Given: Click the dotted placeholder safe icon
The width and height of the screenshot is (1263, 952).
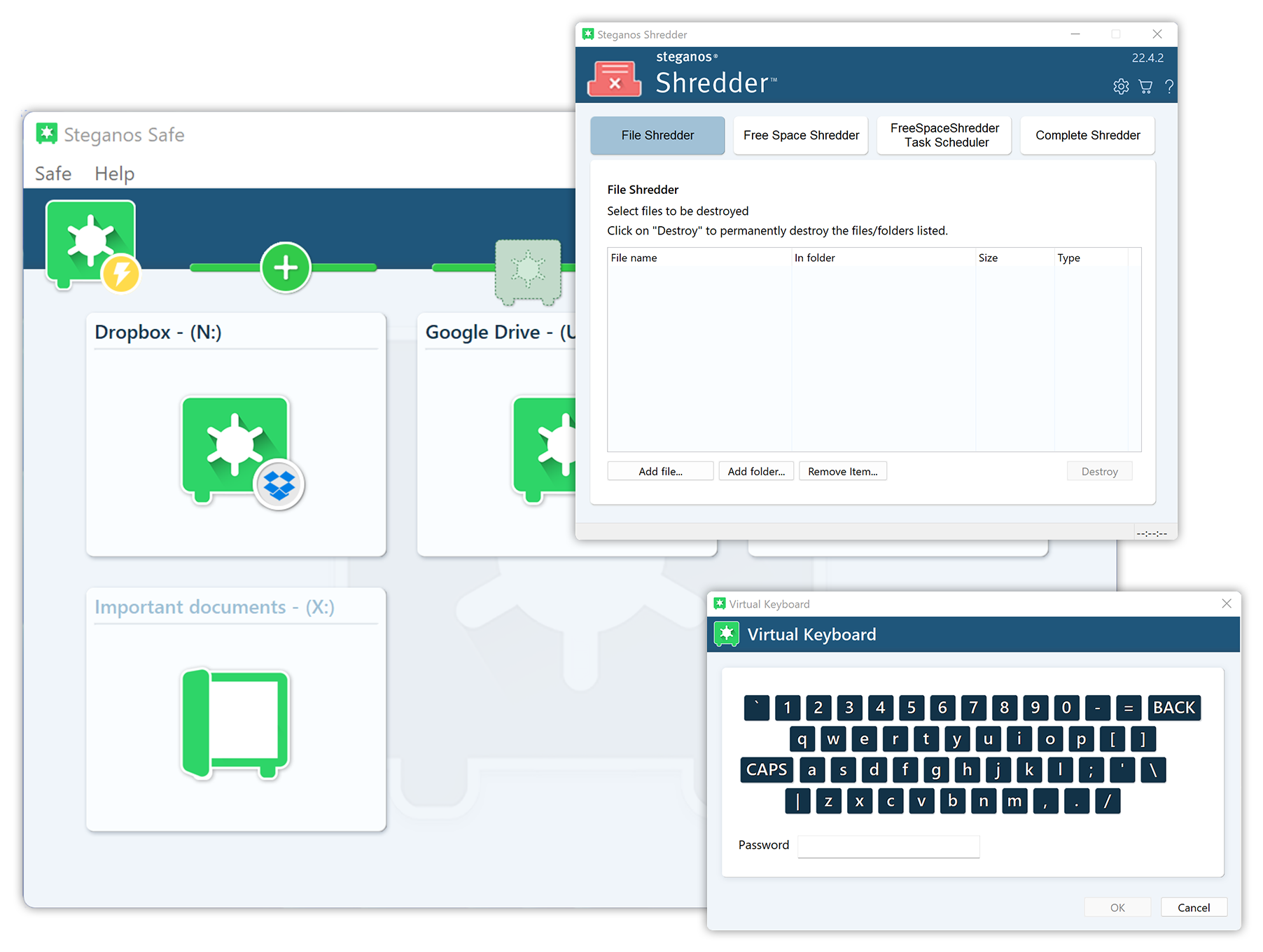Looking at the screenshot, I should (528, 271).
